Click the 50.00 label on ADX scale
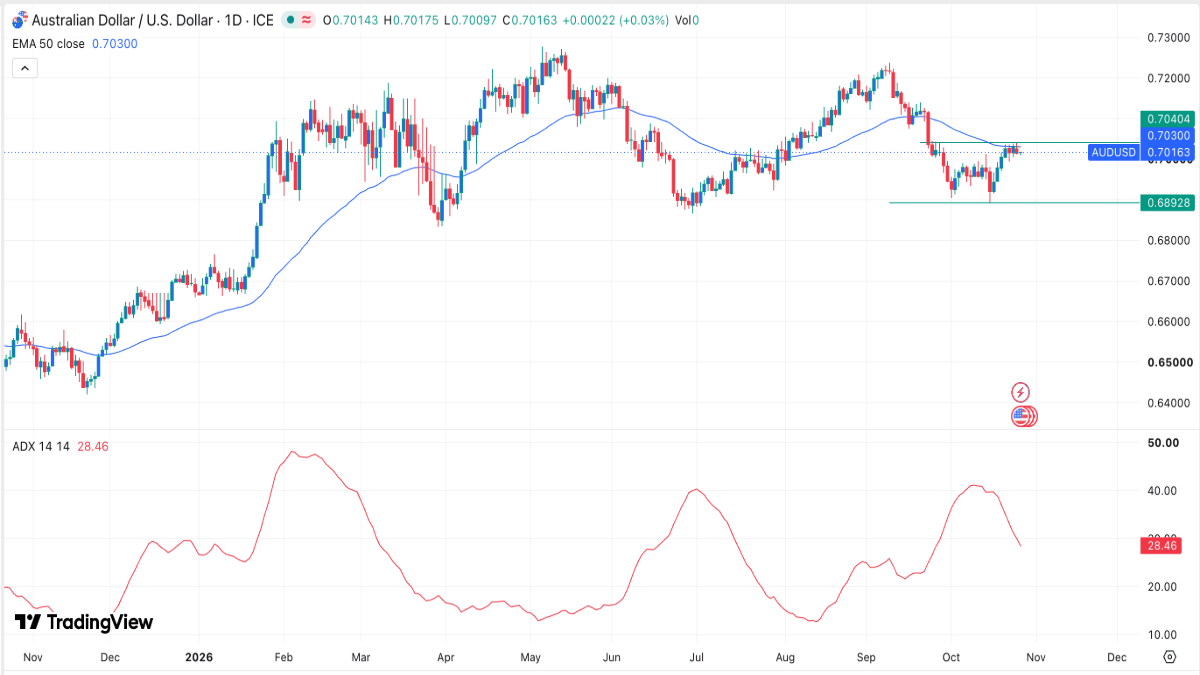The width and height of the screenshot is (1200, 675). 1164,442
